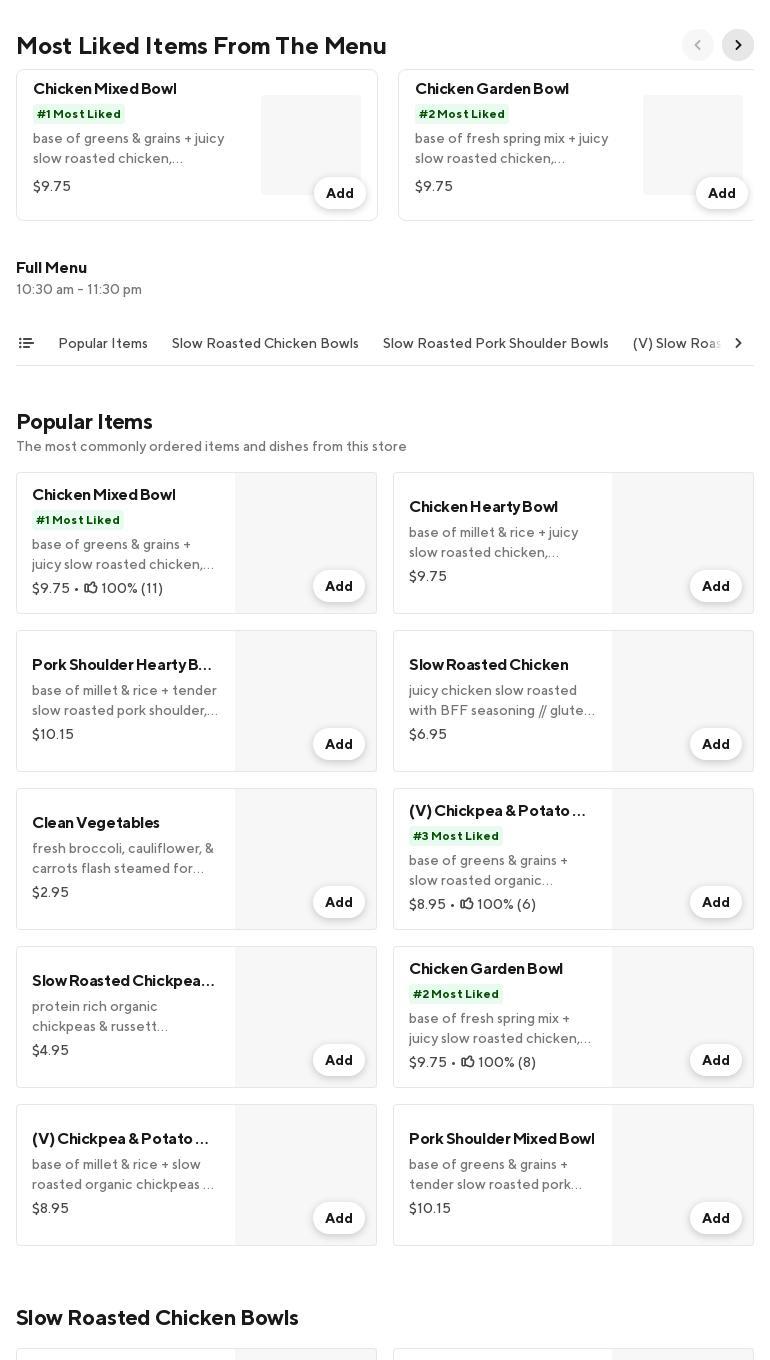
Task: Click the Slow Roasted Chicken item image
Action: (x=682, y=690)
